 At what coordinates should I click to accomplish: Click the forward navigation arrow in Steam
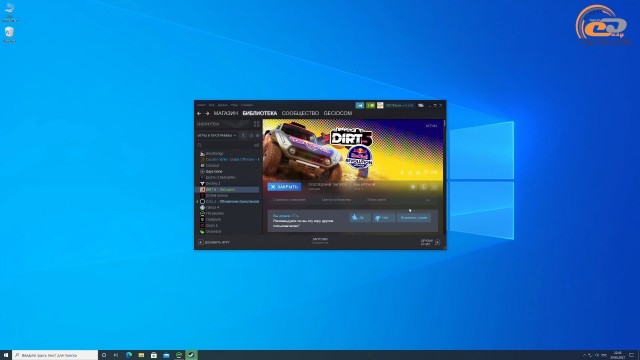[x=207, y=113]
